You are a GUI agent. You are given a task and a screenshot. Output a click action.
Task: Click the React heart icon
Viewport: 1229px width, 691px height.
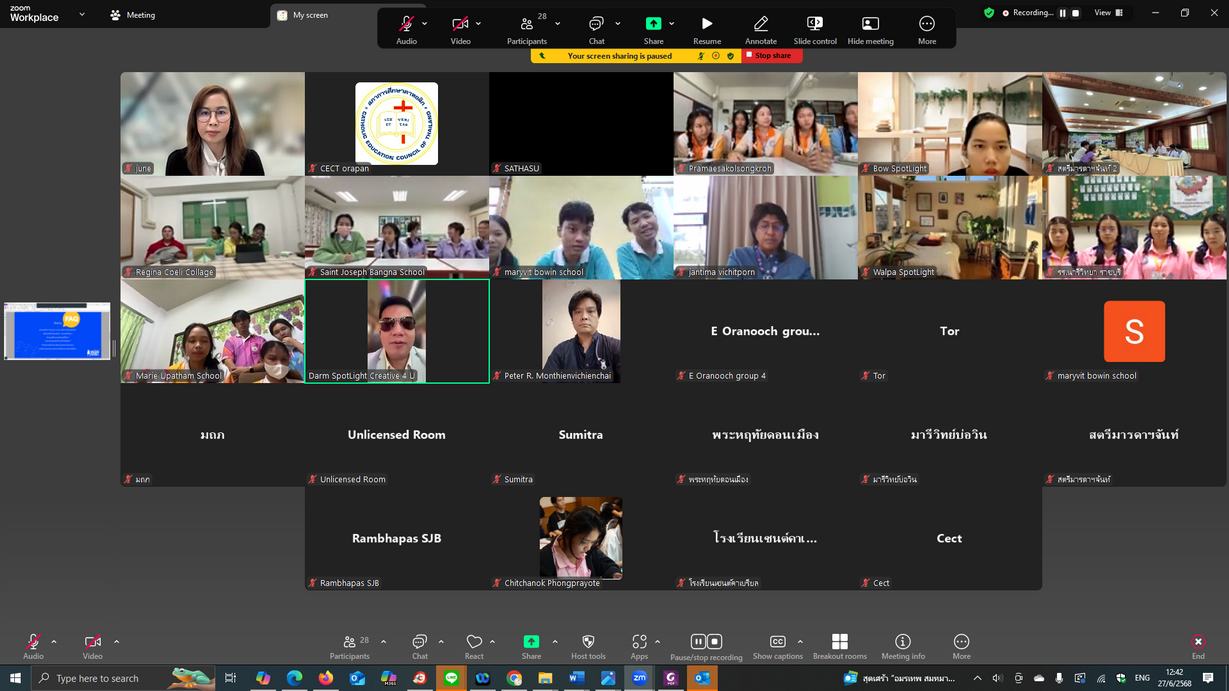[474, 646]
